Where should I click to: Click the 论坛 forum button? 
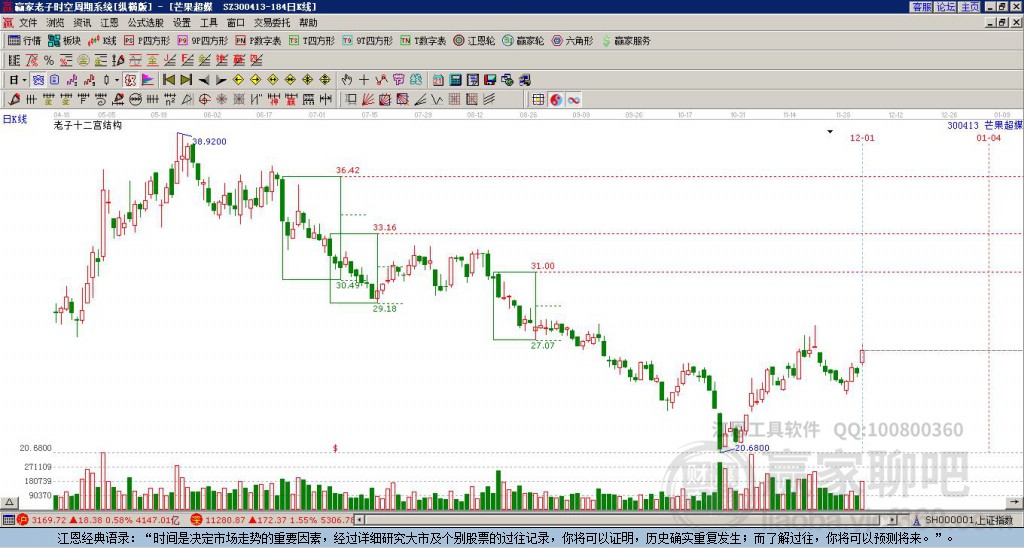(x=946, y=7)
